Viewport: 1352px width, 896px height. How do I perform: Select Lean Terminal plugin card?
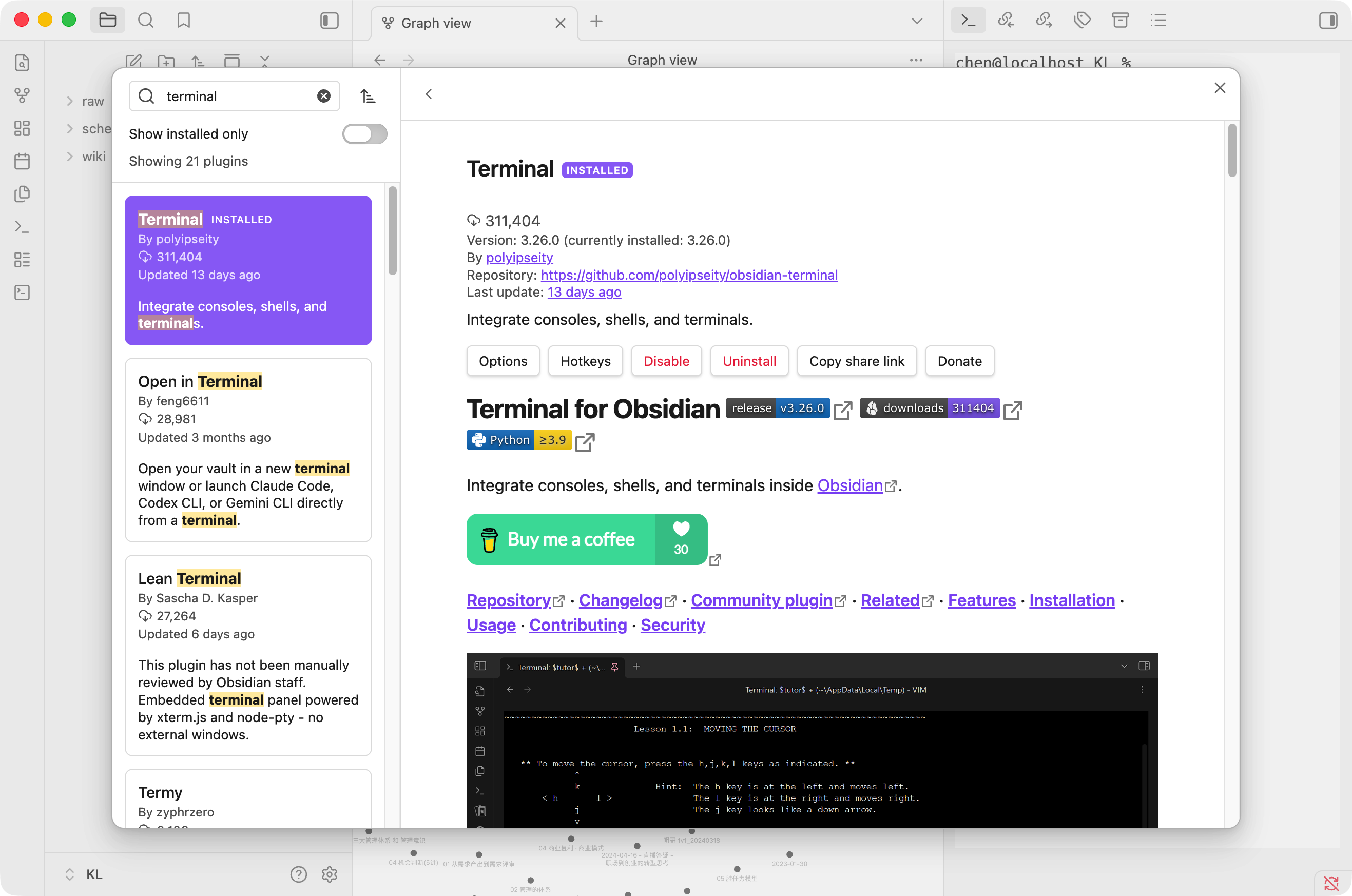248,655
